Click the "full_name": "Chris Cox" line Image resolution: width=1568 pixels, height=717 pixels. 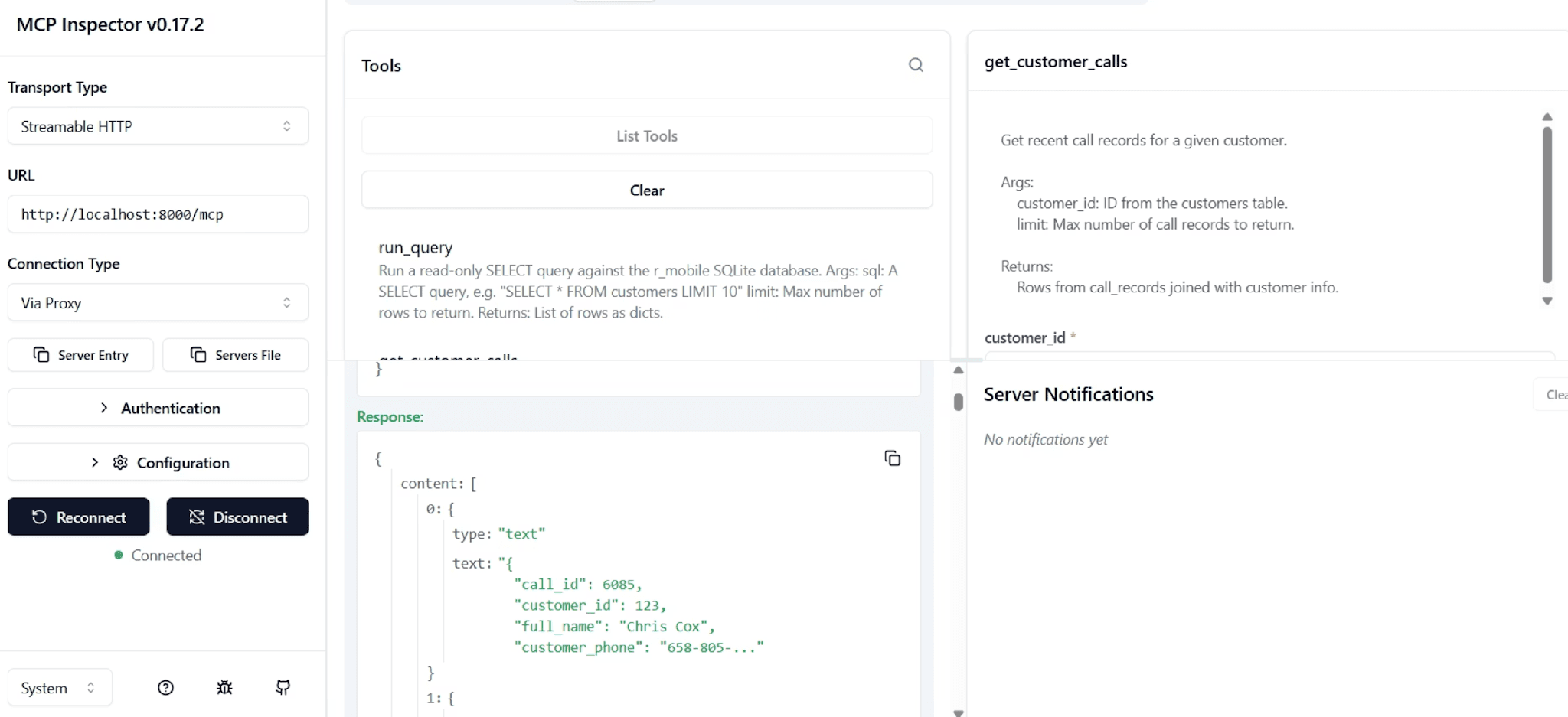tap(615, 626)
